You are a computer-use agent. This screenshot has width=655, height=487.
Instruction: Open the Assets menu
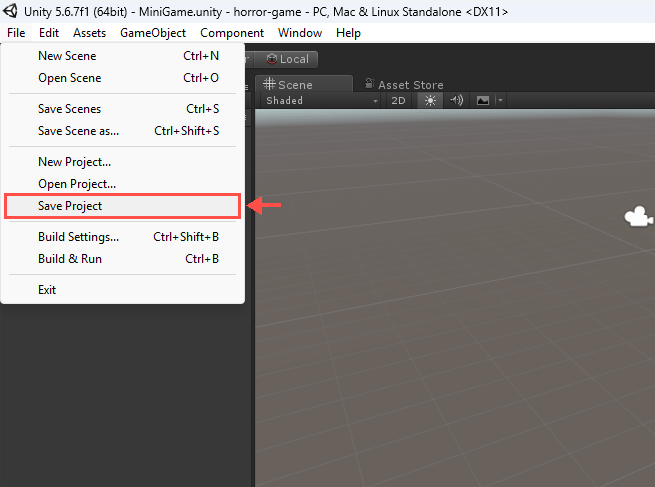point(89,33)
